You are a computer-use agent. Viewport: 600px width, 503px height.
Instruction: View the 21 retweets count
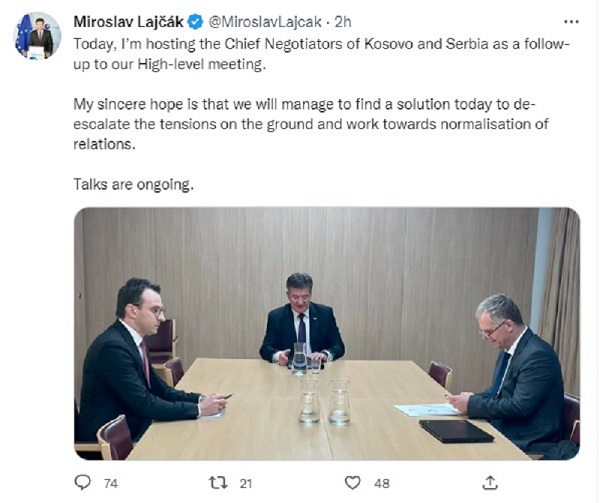[246, 483]
